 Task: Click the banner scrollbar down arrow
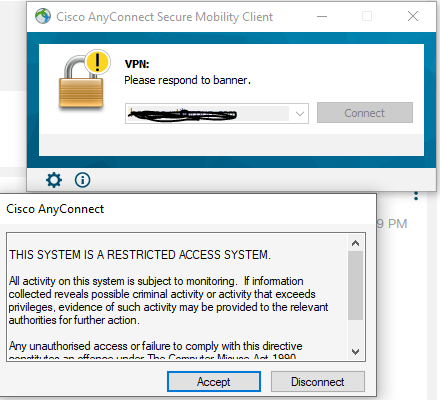click(x=355, y=352)
